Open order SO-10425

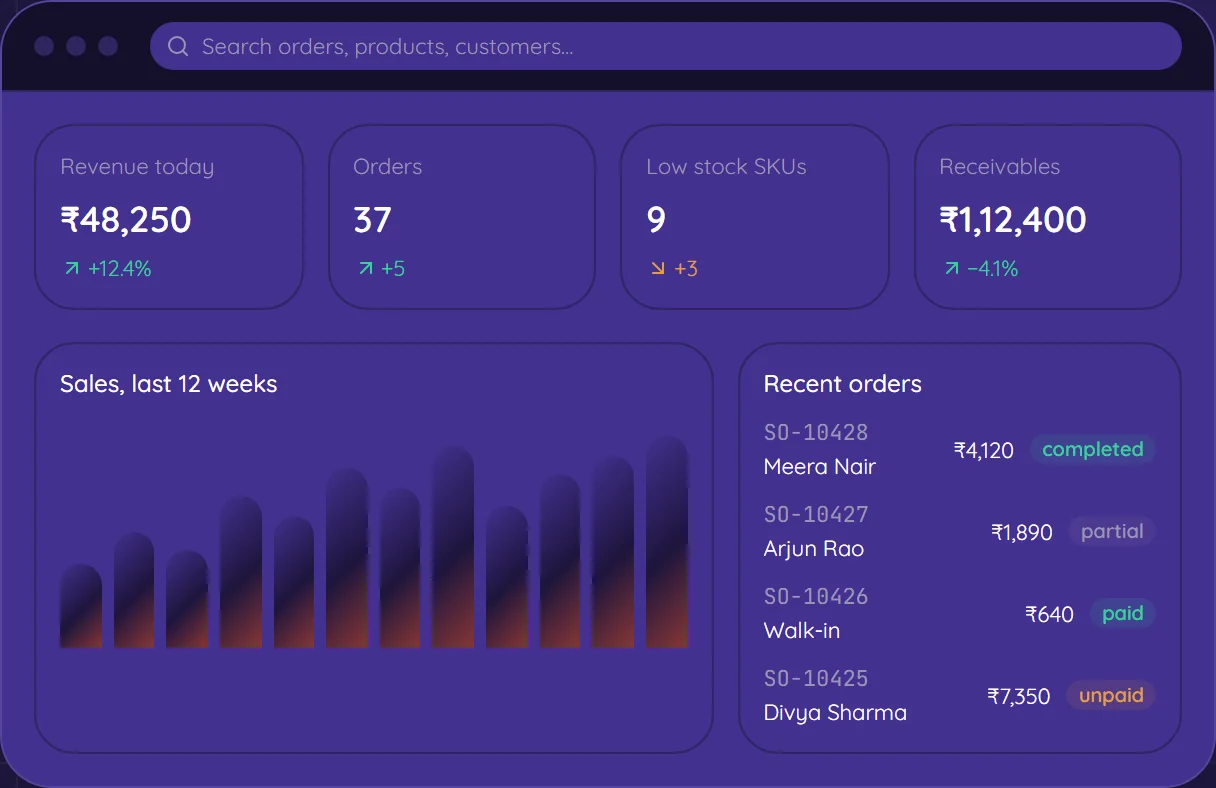pyautogui.click(x=816, y=678)
